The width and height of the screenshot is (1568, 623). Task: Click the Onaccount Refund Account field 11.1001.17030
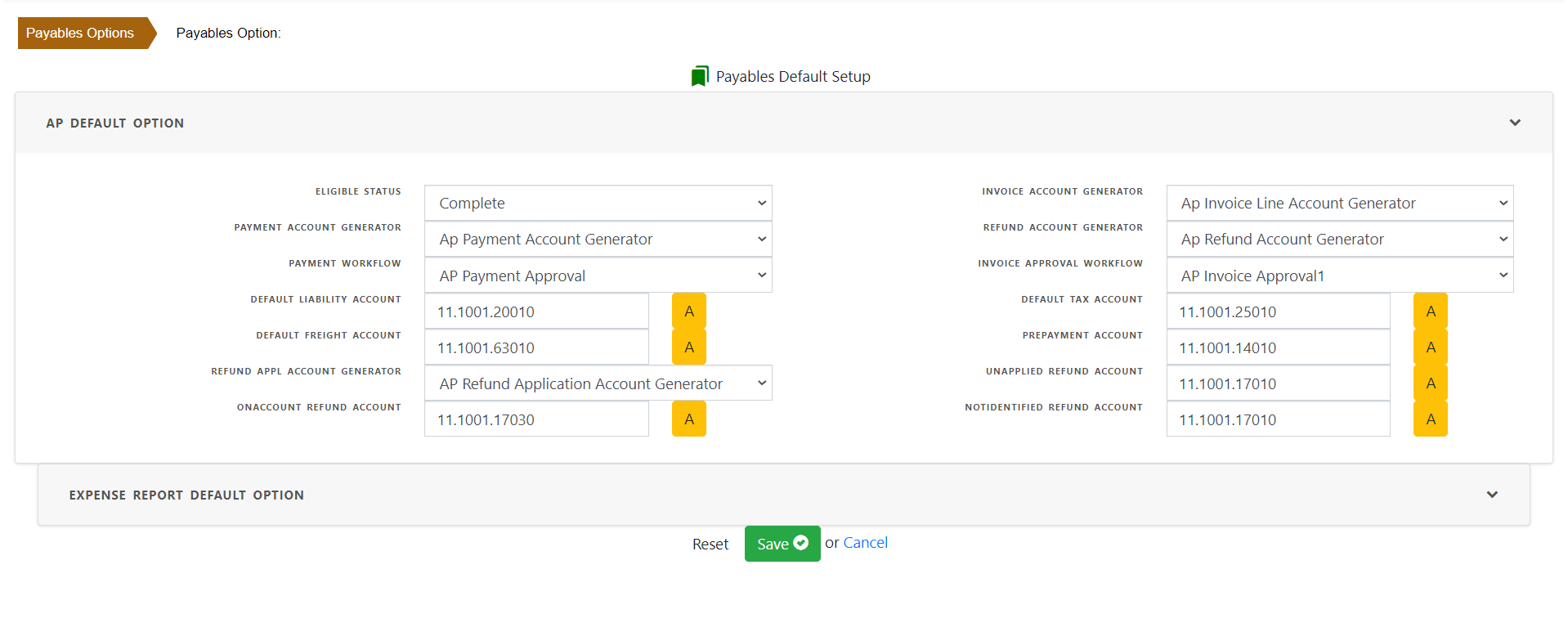[537, 419]
